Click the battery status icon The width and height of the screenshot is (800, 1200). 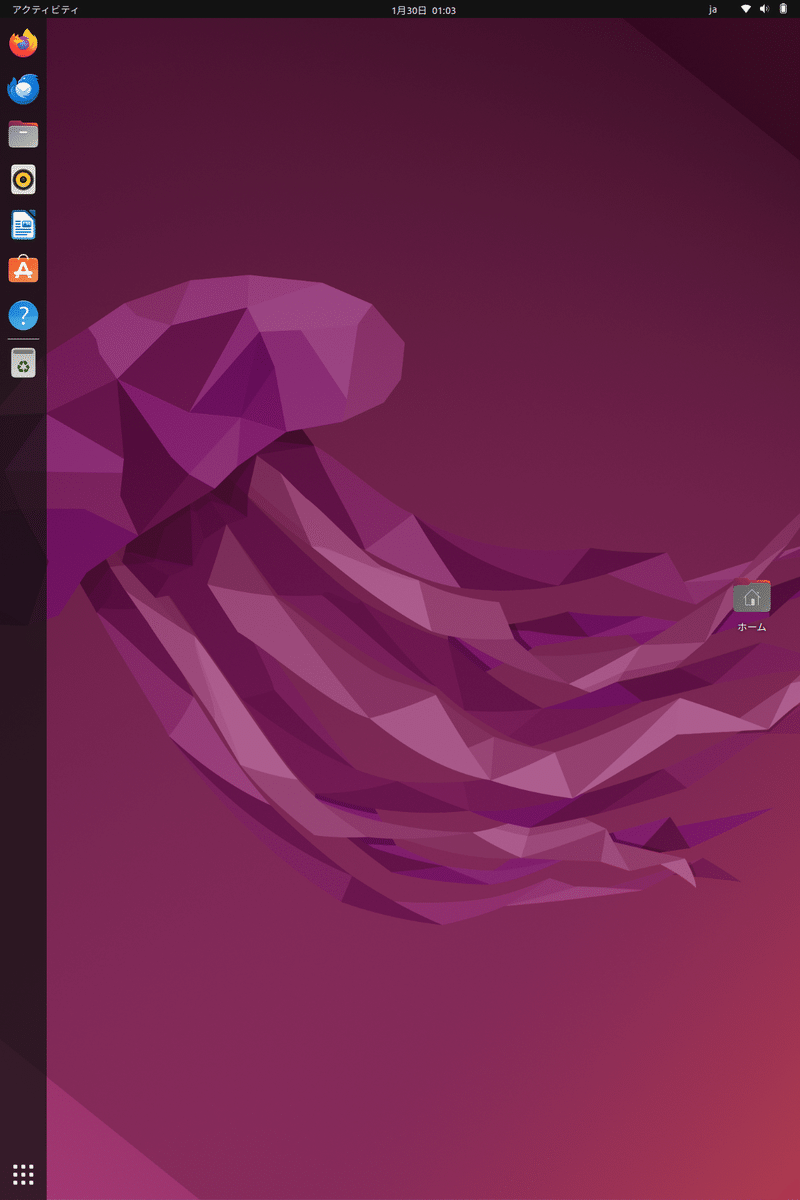(x=783, y=9)
